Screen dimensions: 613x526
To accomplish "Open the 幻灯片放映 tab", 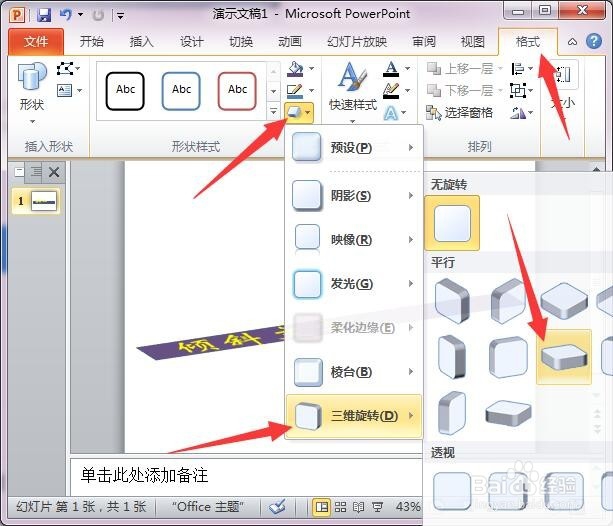I will click(357, 41).
